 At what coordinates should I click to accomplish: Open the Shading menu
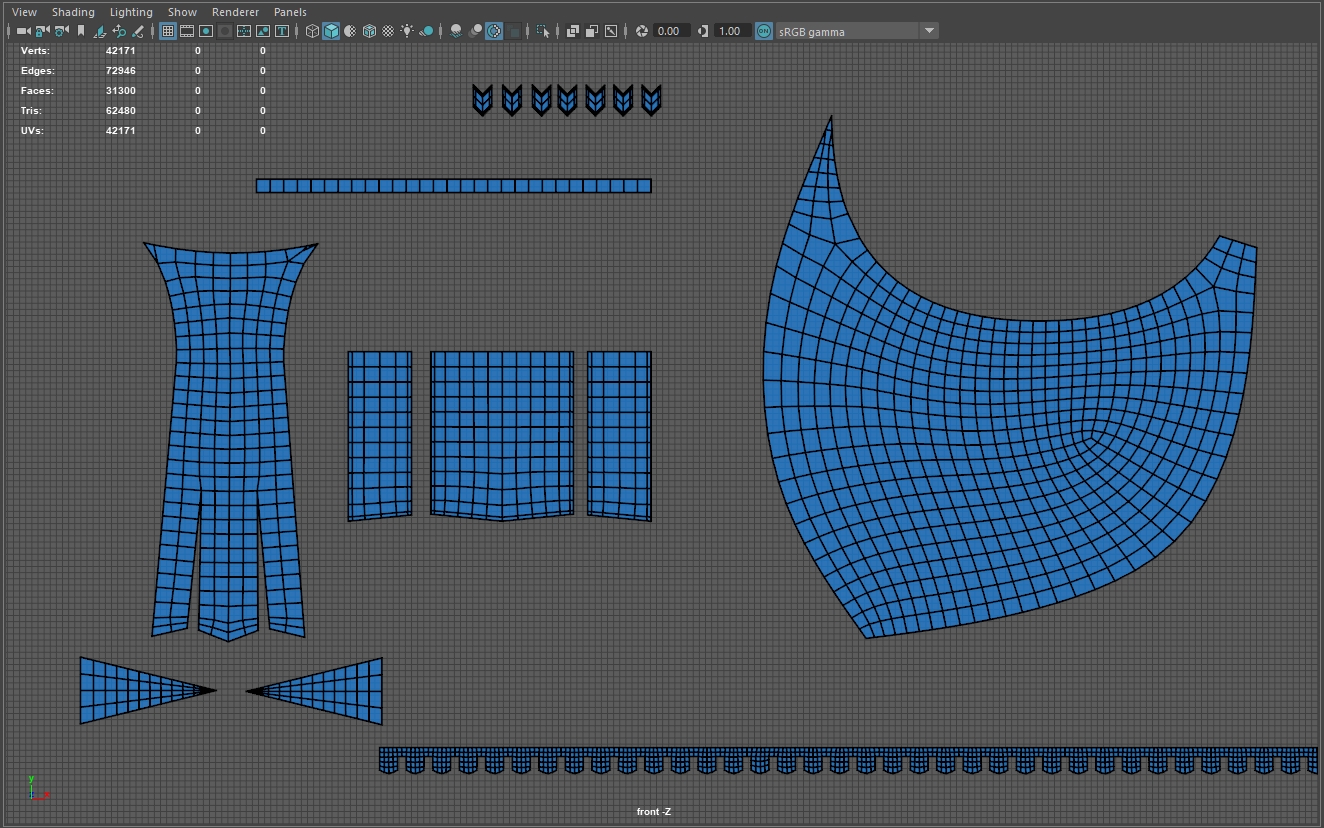(73, 12)
